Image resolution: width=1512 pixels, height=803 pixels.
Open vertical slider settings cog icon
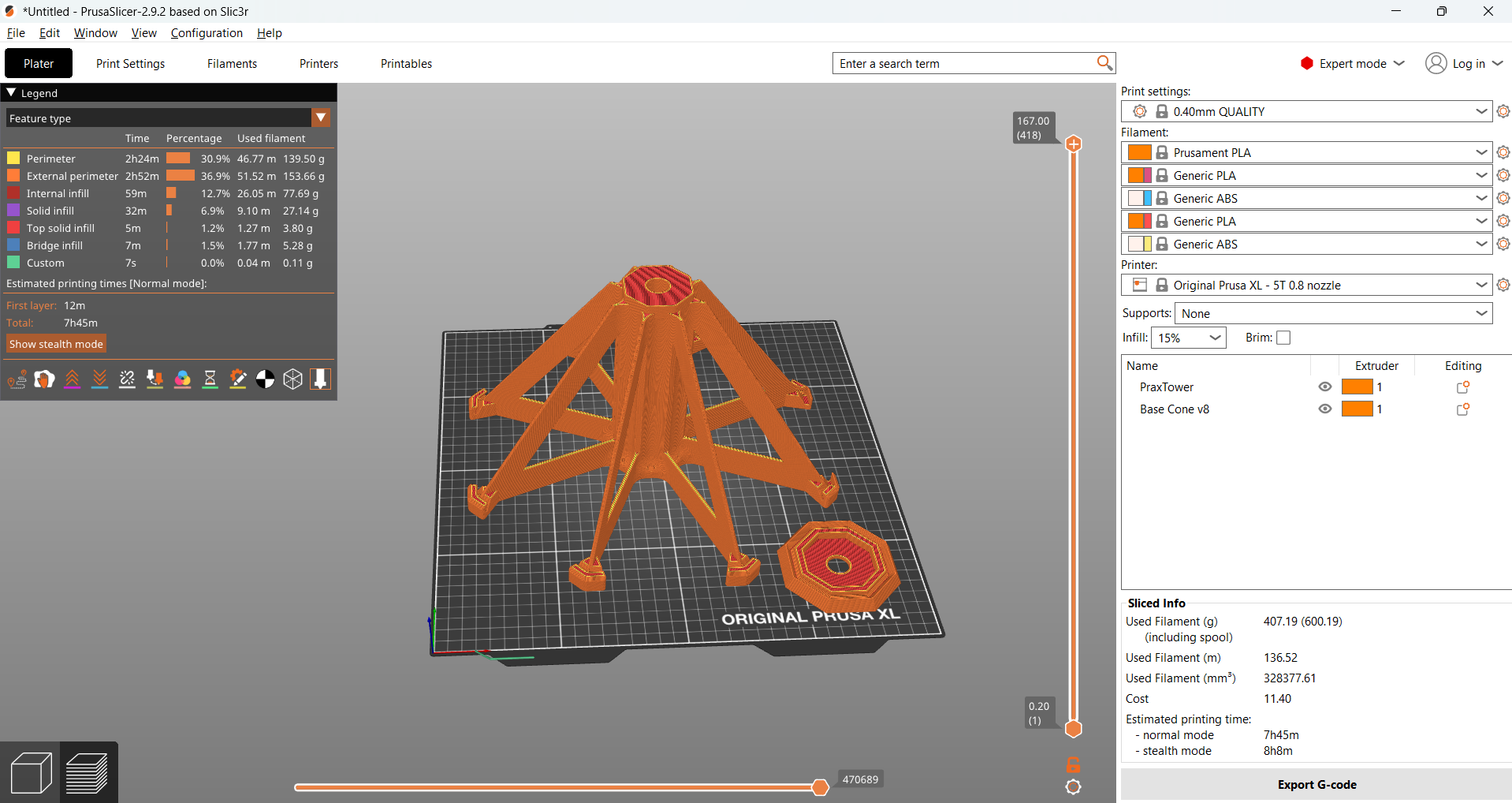click(1073, 786)
